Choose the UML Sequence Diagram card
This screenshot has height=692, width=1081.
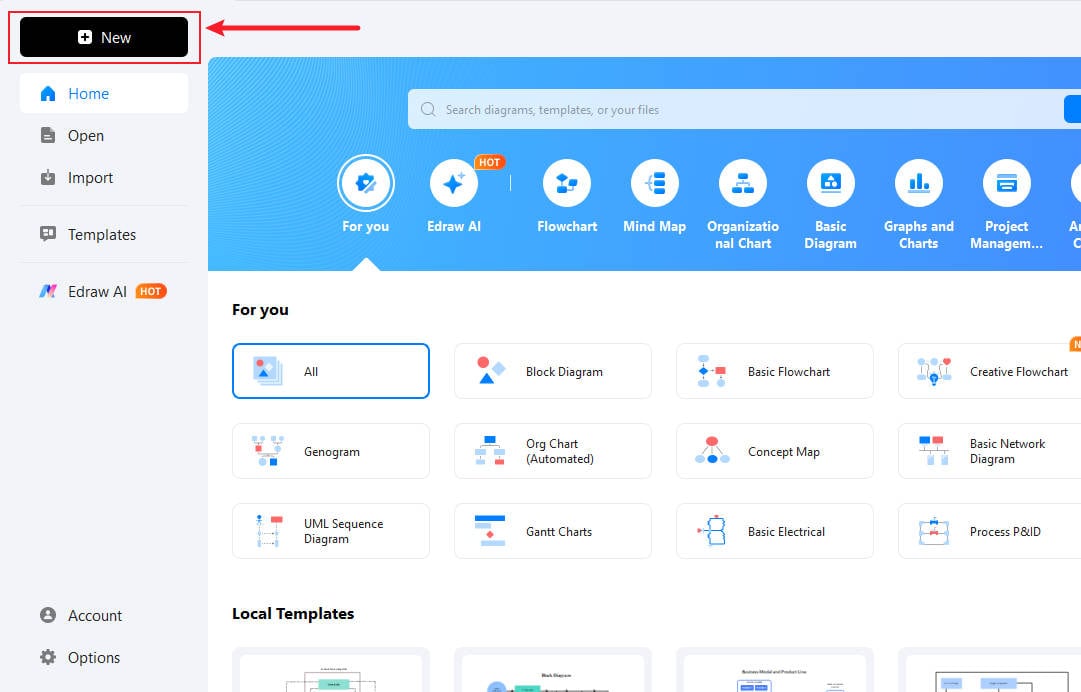tap(331, 531)
